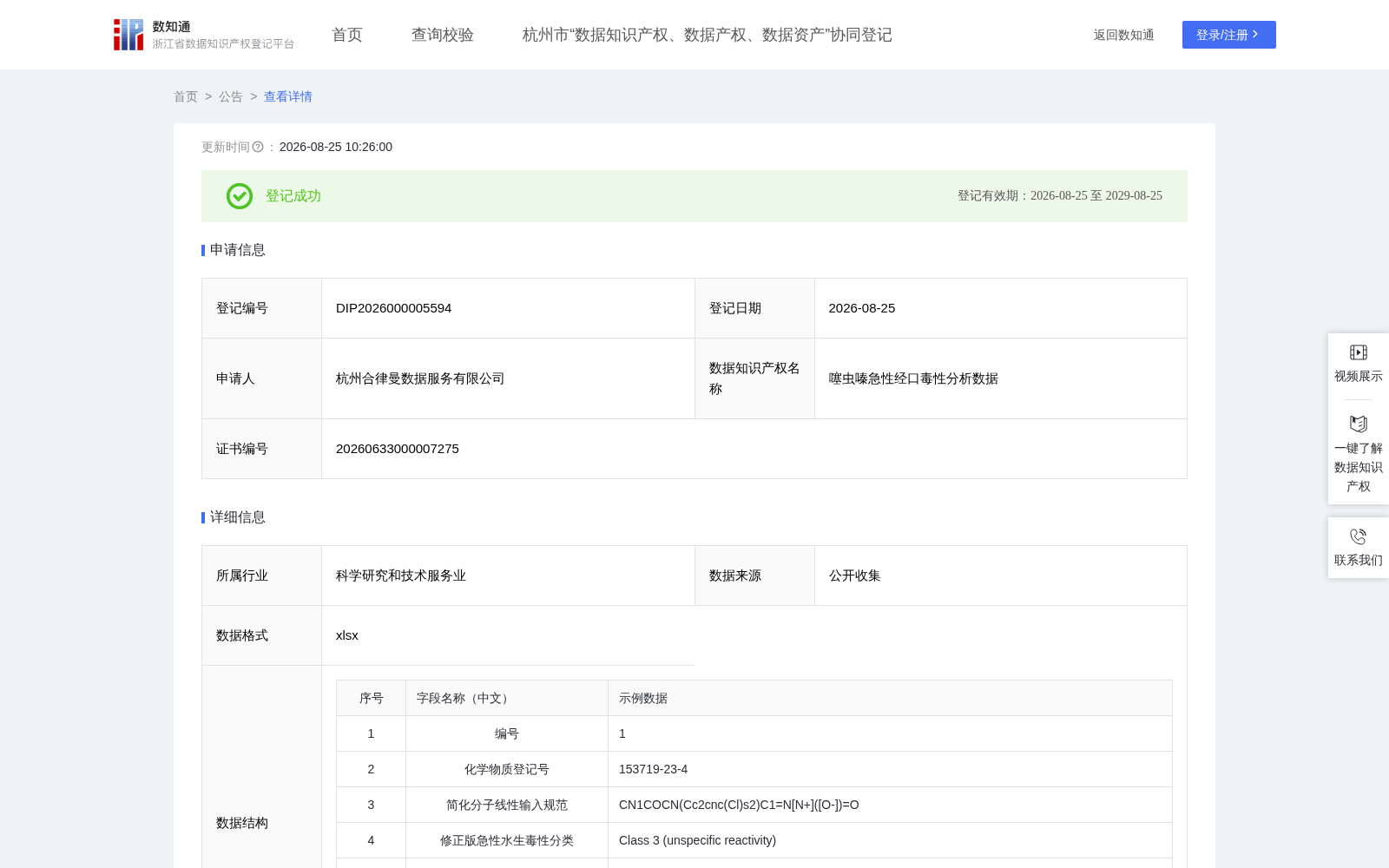The image size is (1389, 868).
Task: Click the 登记有效期 date range text
Action: coord(1060,196)
